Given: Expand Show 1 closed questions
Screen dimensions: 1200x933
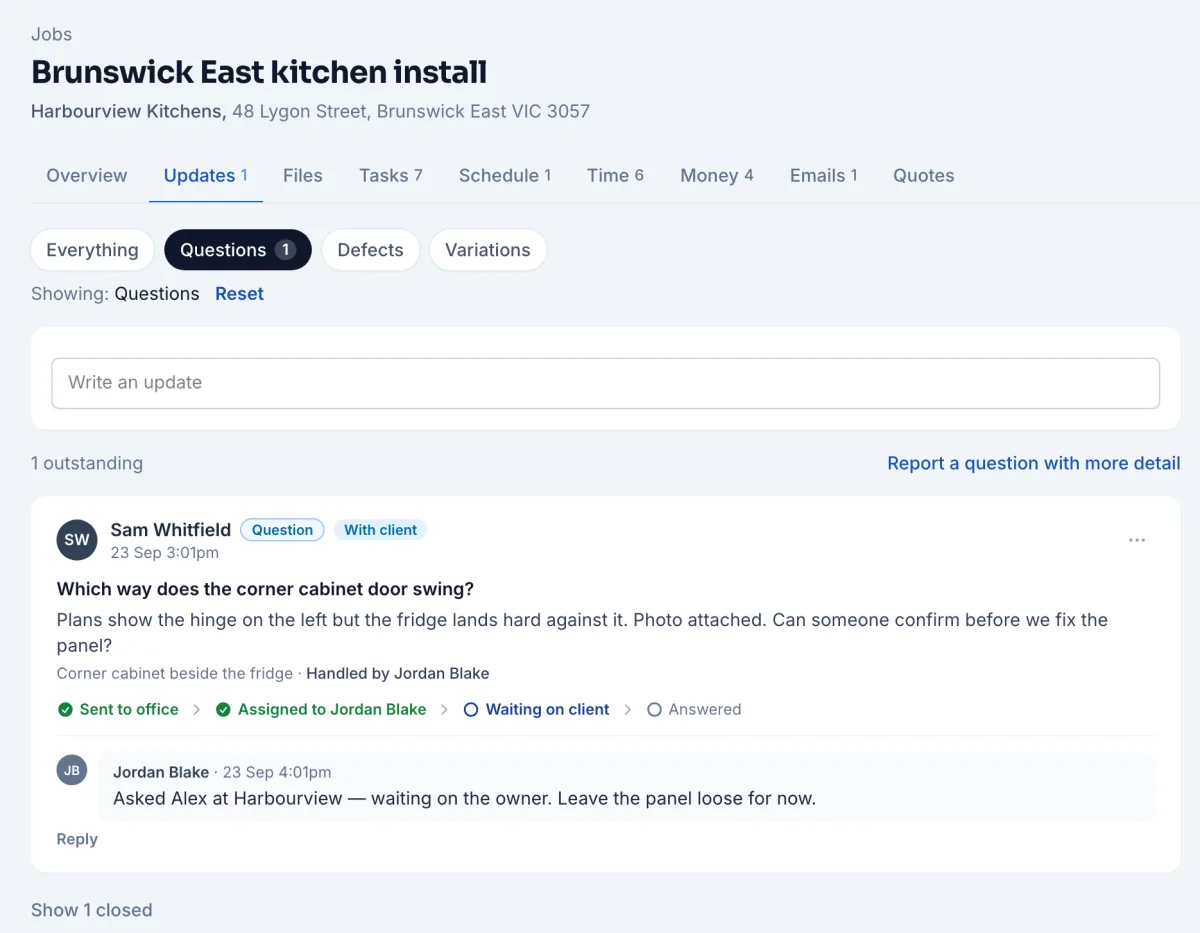Looking at the screenshot, I should [92, 910].
